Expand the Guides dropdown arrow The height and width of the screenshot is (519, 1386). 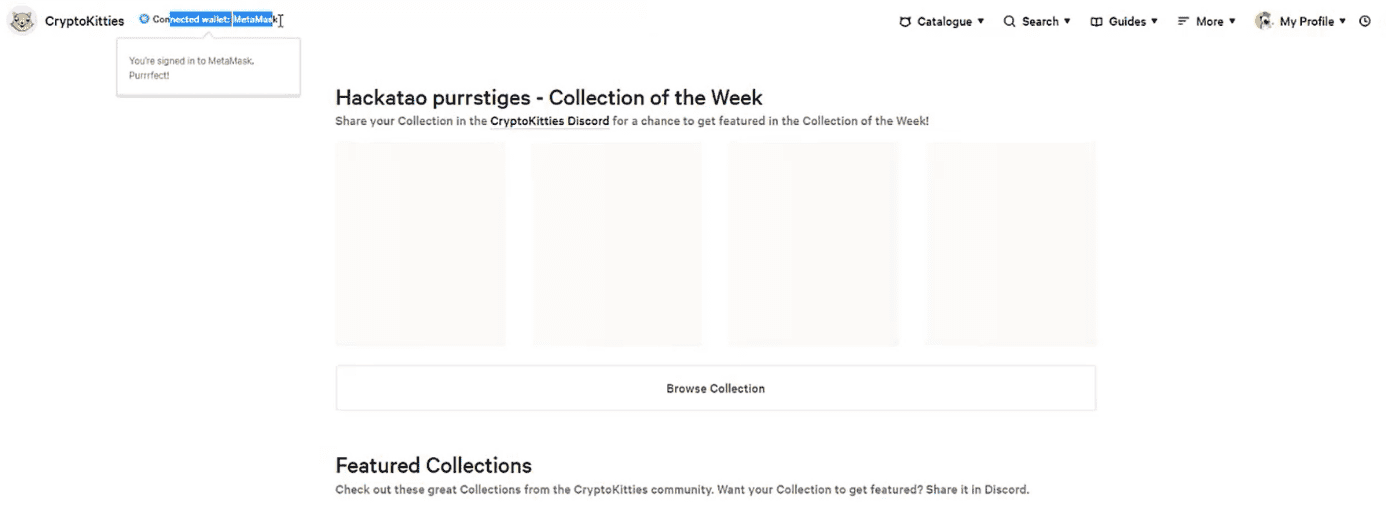pos(1154,21)
